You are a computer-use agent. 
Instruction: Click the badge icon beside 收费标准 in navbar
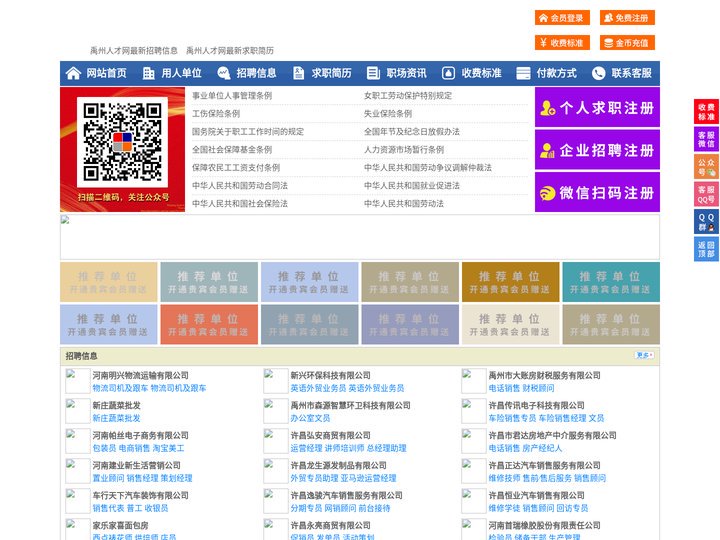tap(448, 73)
